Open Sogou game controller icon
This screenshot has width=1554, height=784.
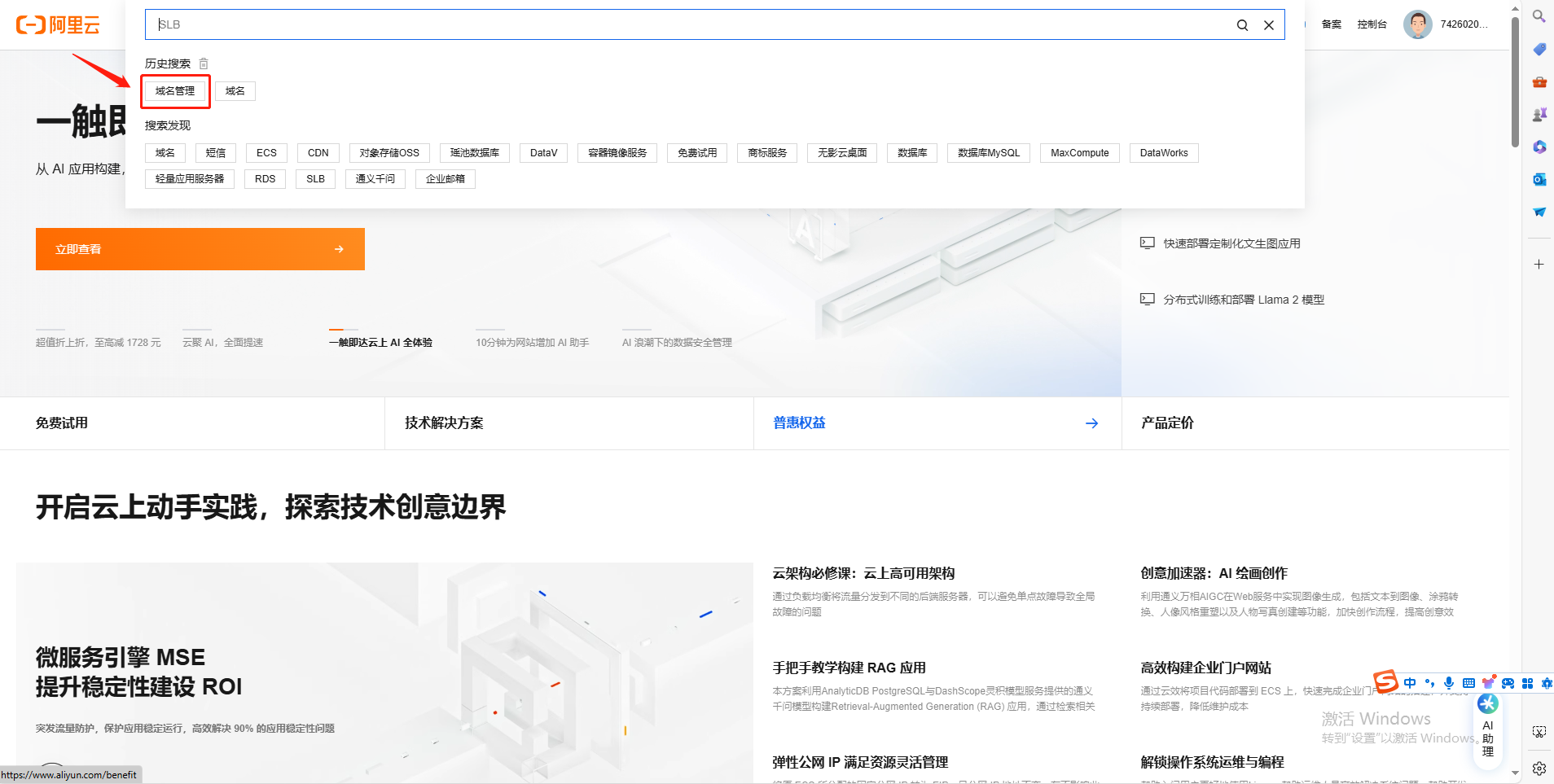point(1508,683)
